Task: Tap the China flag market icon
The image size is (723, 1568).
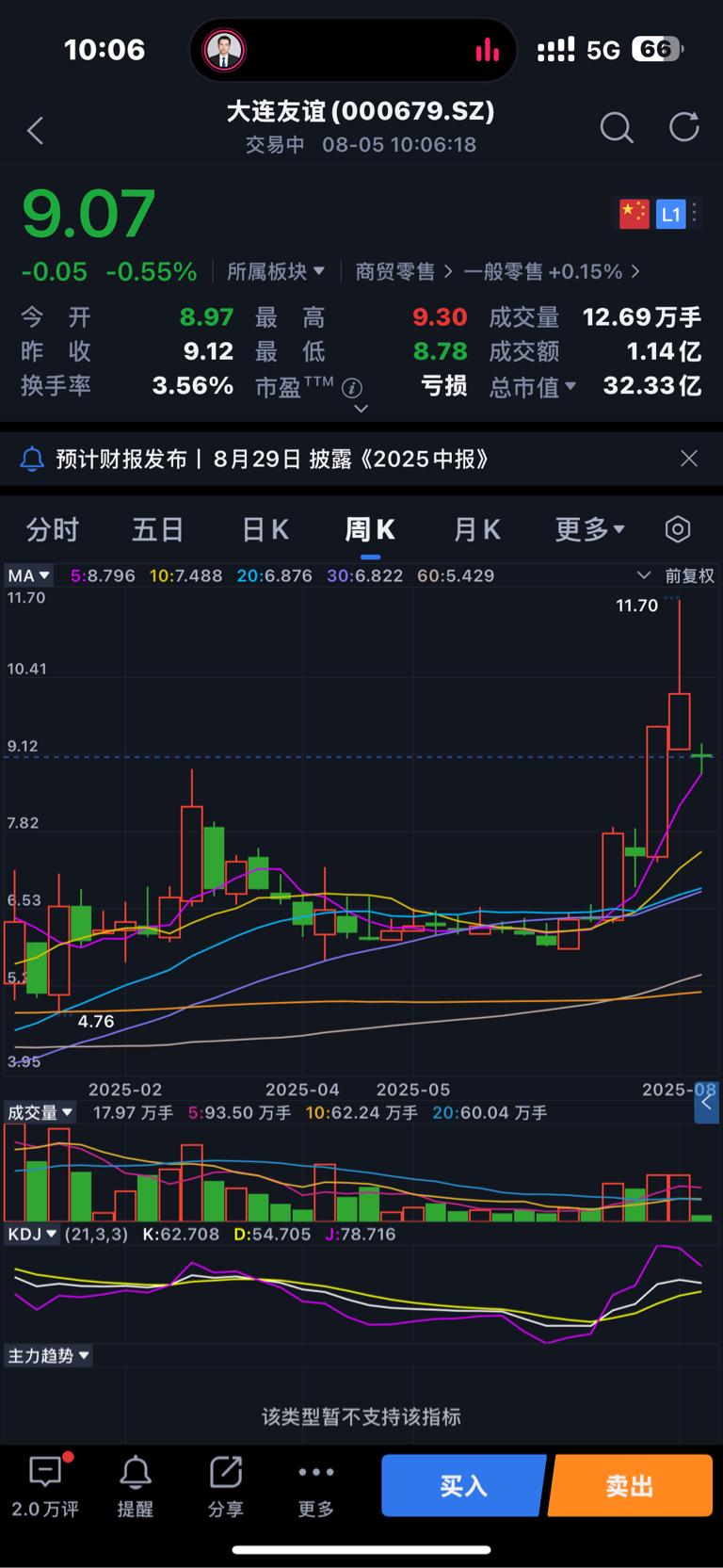Action: click(634, 214)
